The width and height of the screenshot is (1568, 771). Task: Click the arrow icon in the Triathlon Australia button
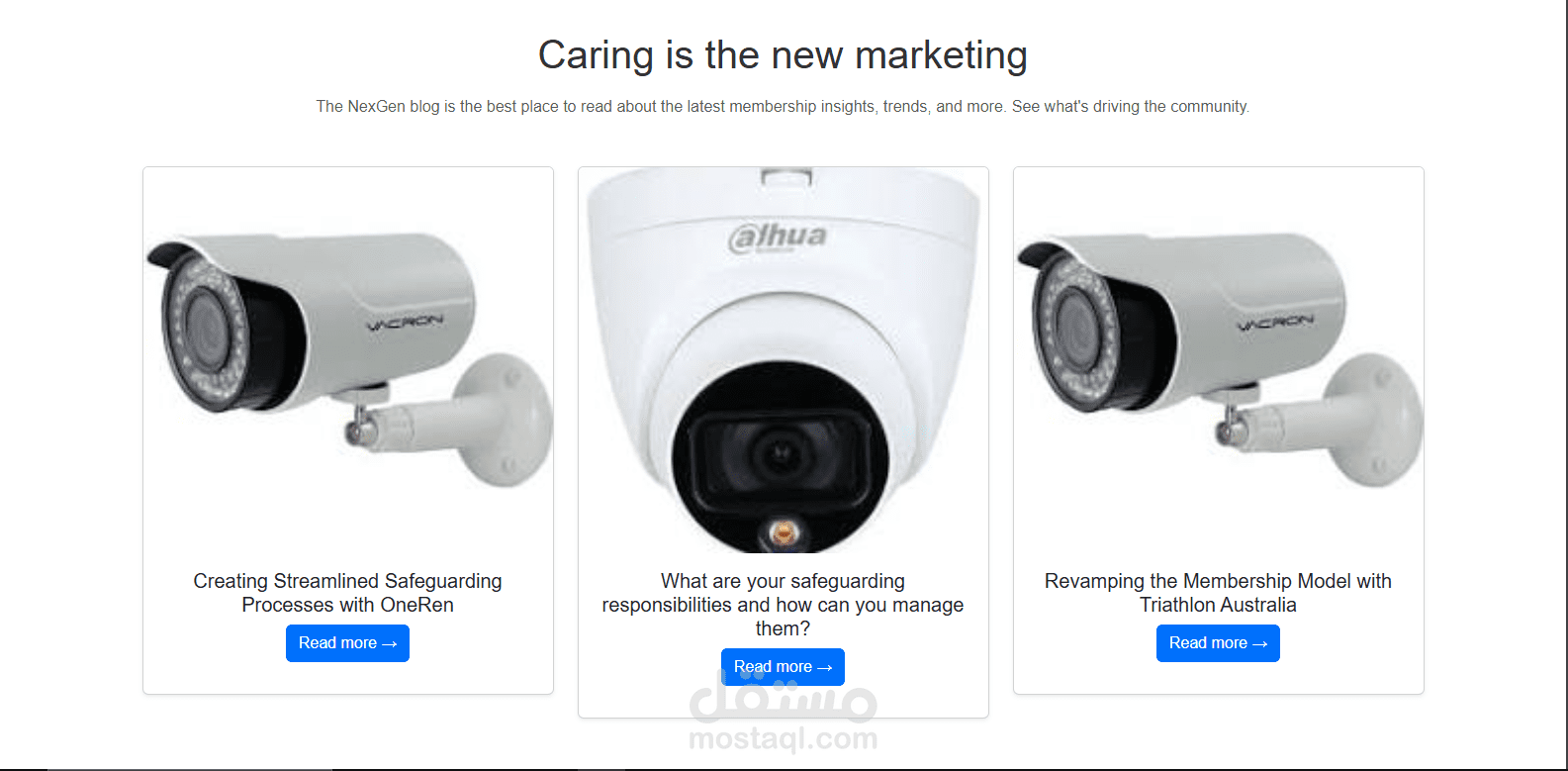pyautogui.click(x=1259, y=643)
